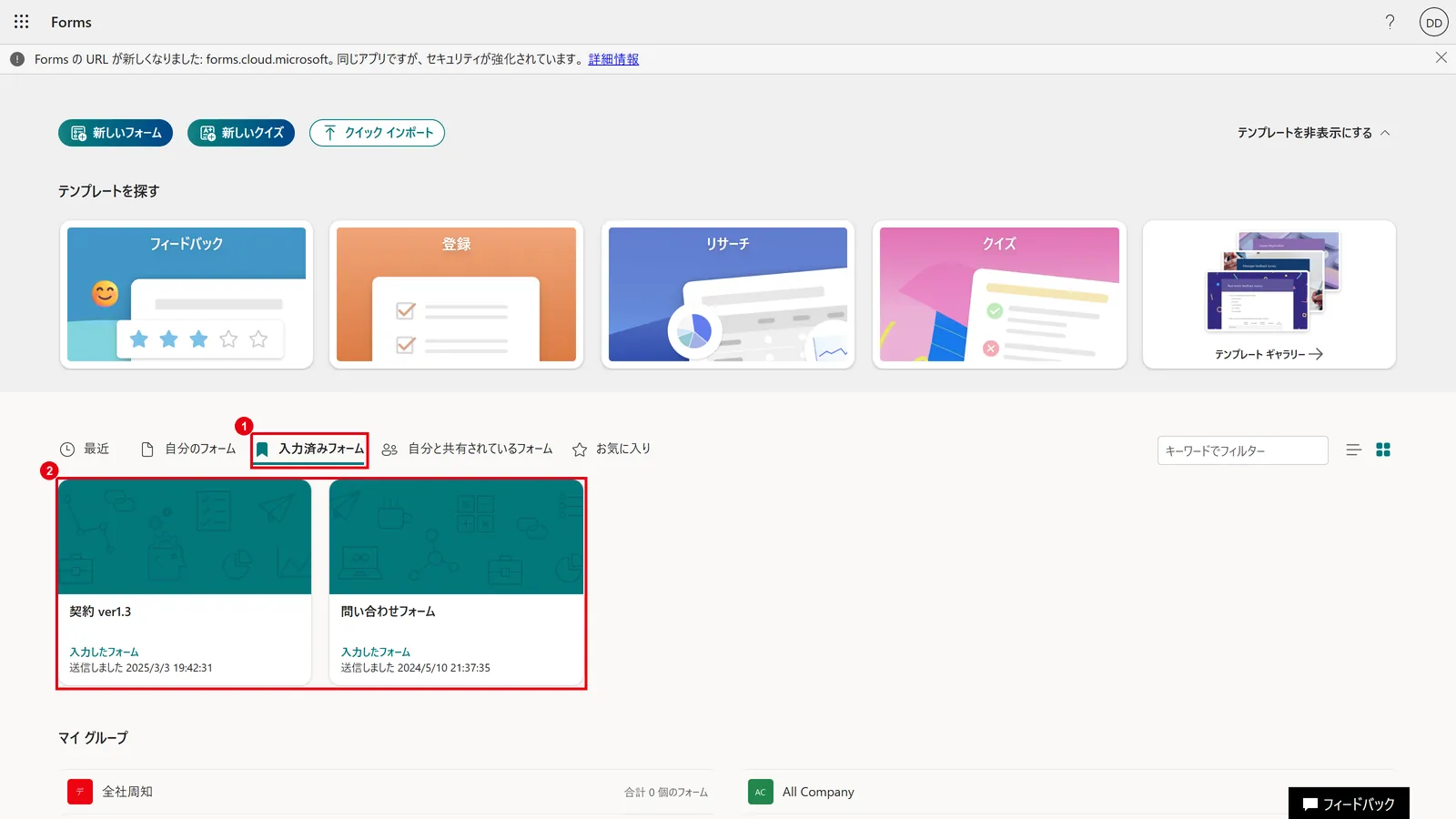This screenshot has width=1456, height=819.
Task: Click 入力したフォーム under 問い合わせフォーム
Action: (375, 652)
